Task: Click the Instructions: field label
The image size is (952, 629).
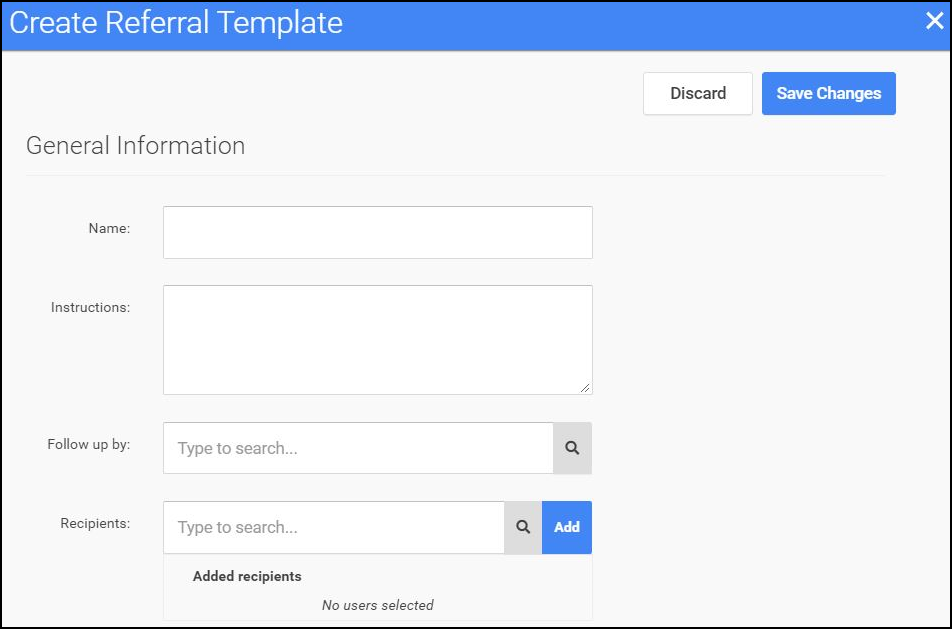Action: point(90,307)
